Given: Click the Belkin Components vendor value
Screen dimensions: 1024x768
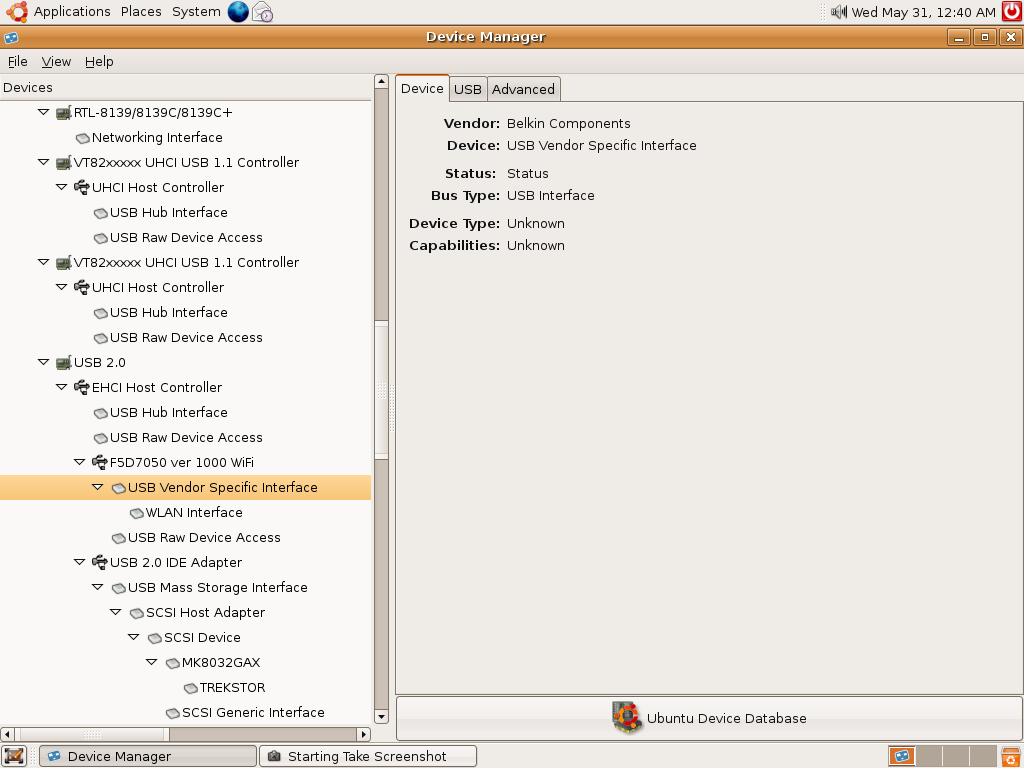Looking at the screenshot, I should click(x=569, y=123).
